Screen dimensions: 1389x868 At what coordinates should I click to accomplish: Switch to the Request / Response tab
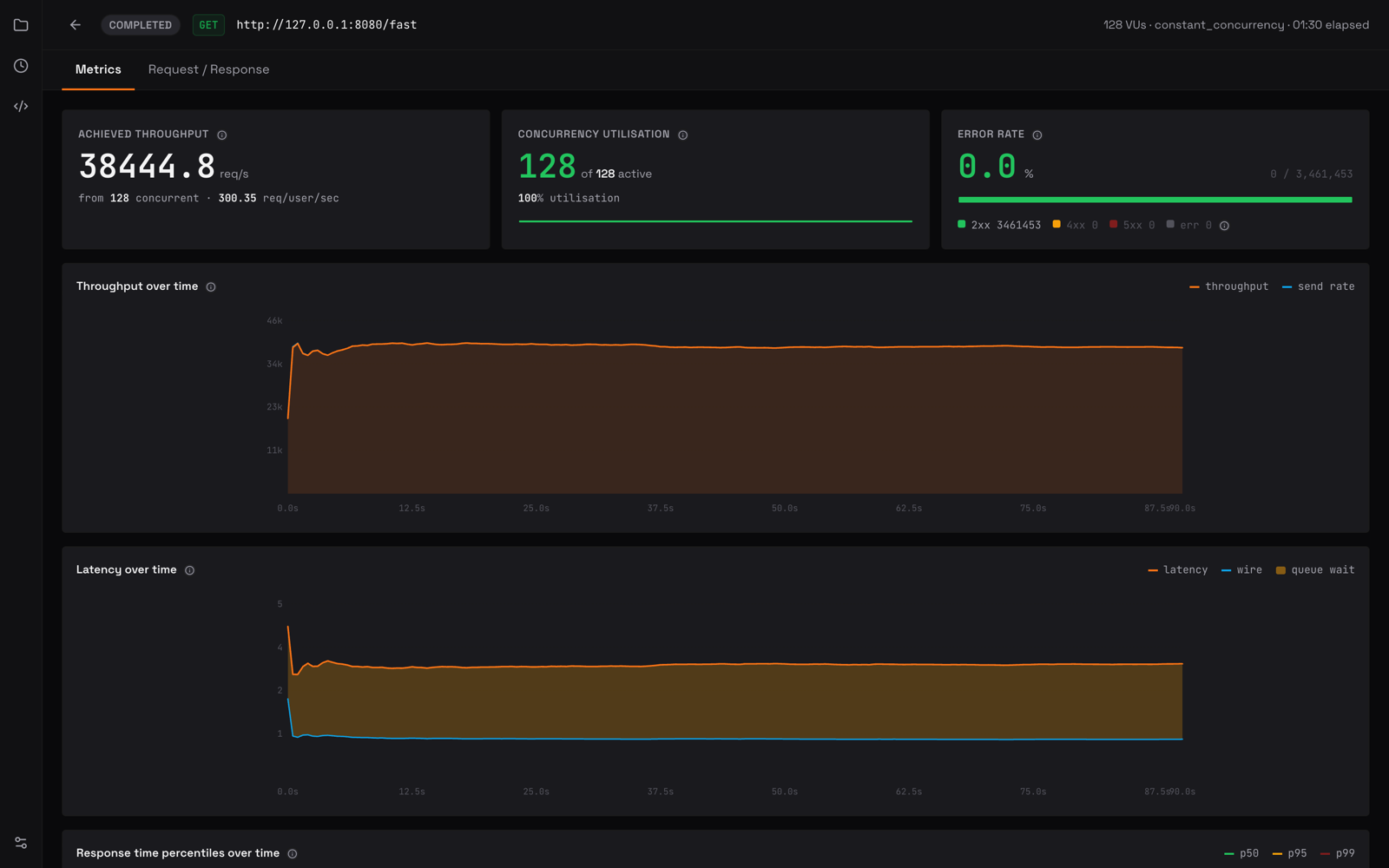208,69
